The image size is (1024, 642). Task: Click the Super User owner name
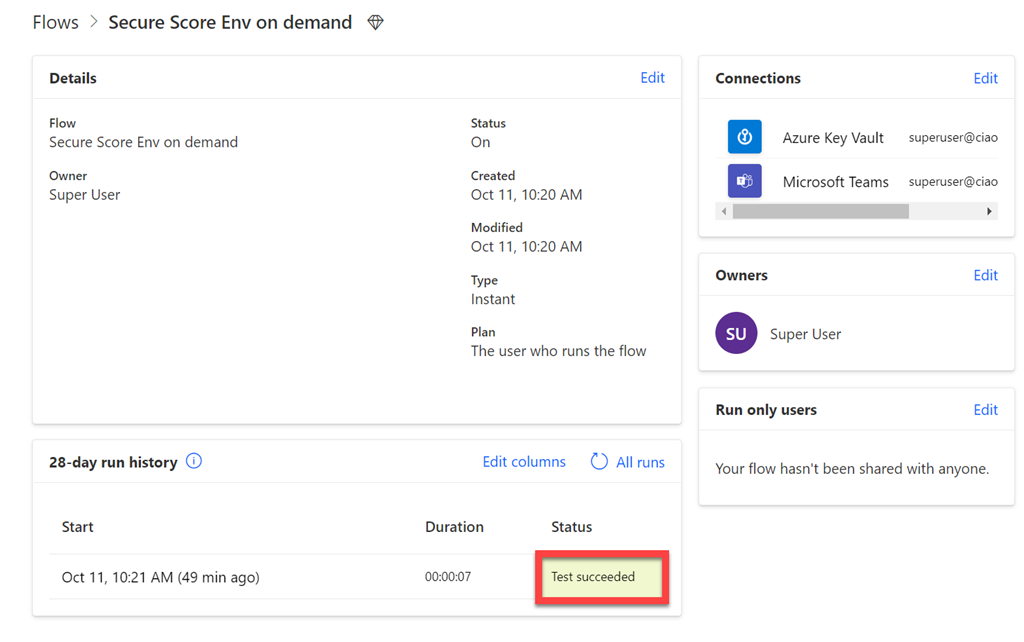click(x=805, y=334)
